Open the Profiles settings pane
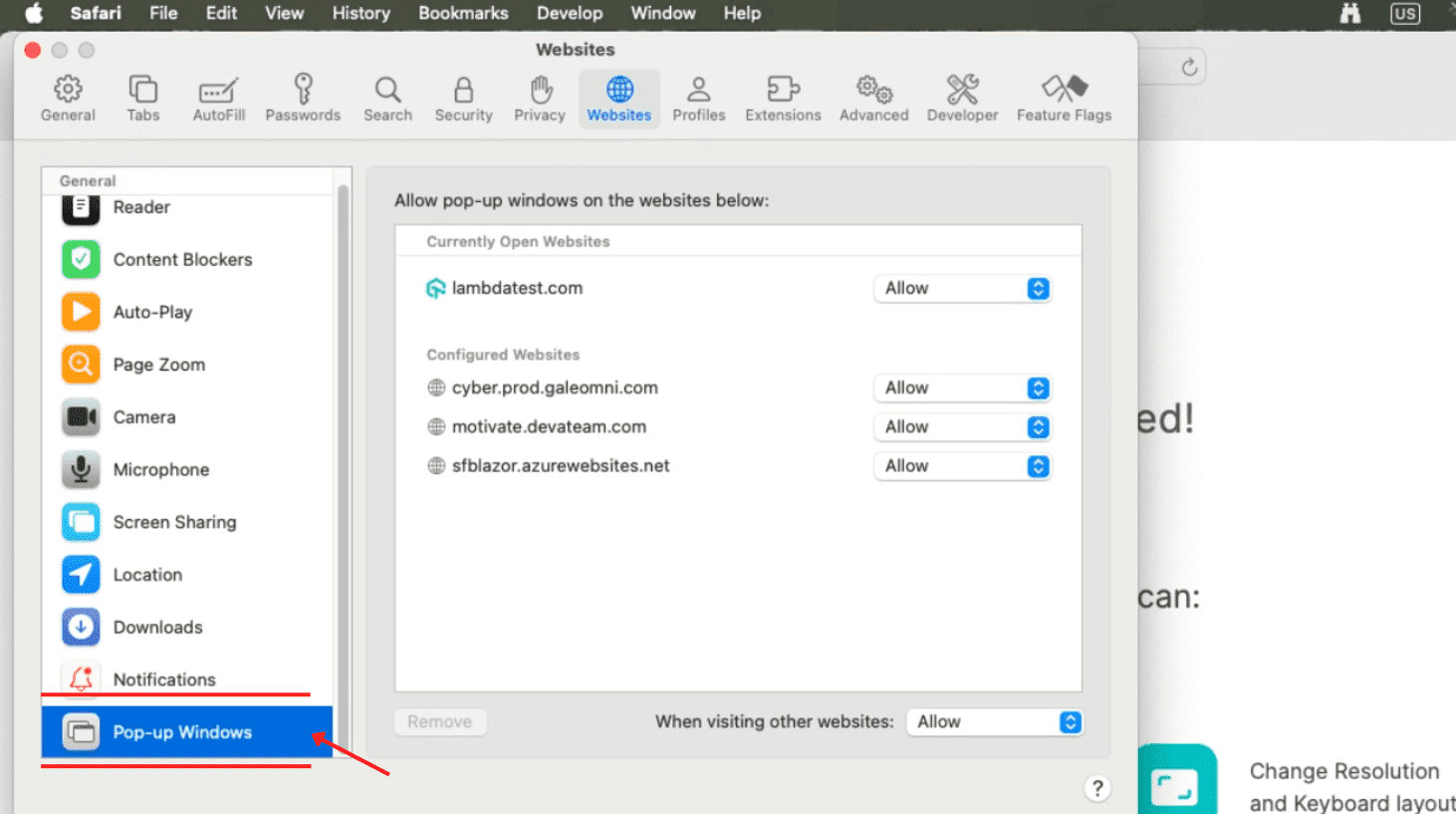This screenshot has width=1456, height=814. point(698,99)
